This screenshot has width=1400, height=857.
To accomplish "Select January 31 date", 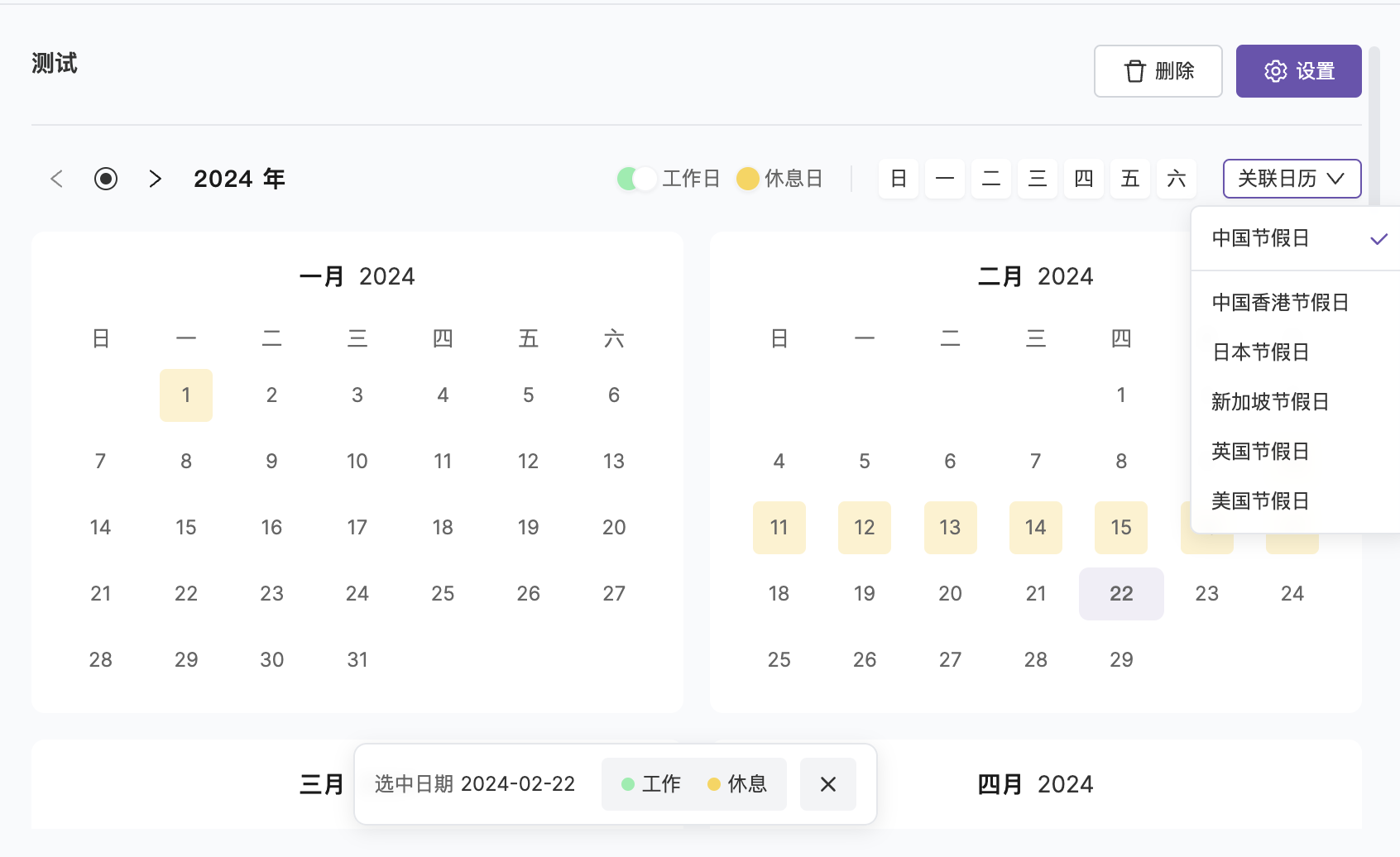I will point(357,660).
